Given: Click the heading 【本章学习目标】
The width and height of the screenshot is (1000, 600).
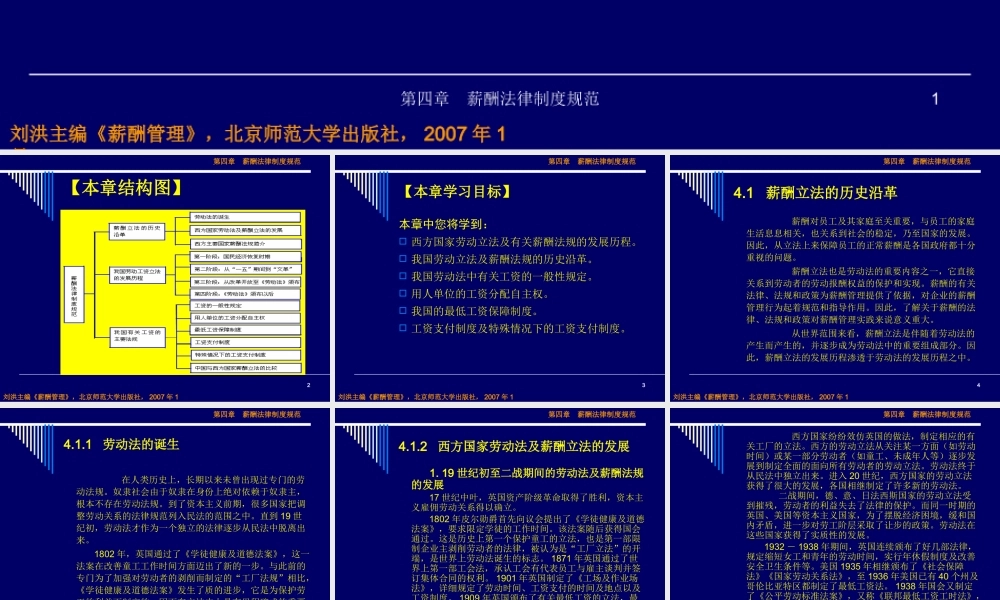Looking at the screenshot, I should click(x=457, y=191).
